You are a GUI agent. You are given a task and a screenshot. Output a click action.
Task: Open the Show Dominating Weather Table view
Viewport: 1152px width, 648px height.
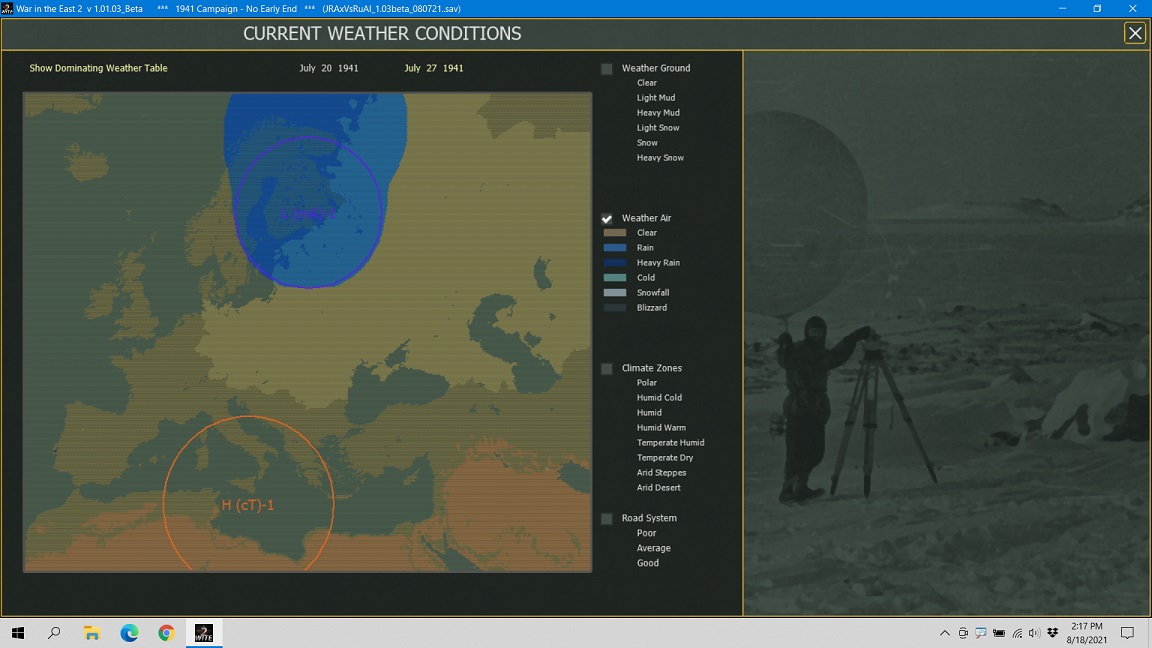tap(98, 68)
